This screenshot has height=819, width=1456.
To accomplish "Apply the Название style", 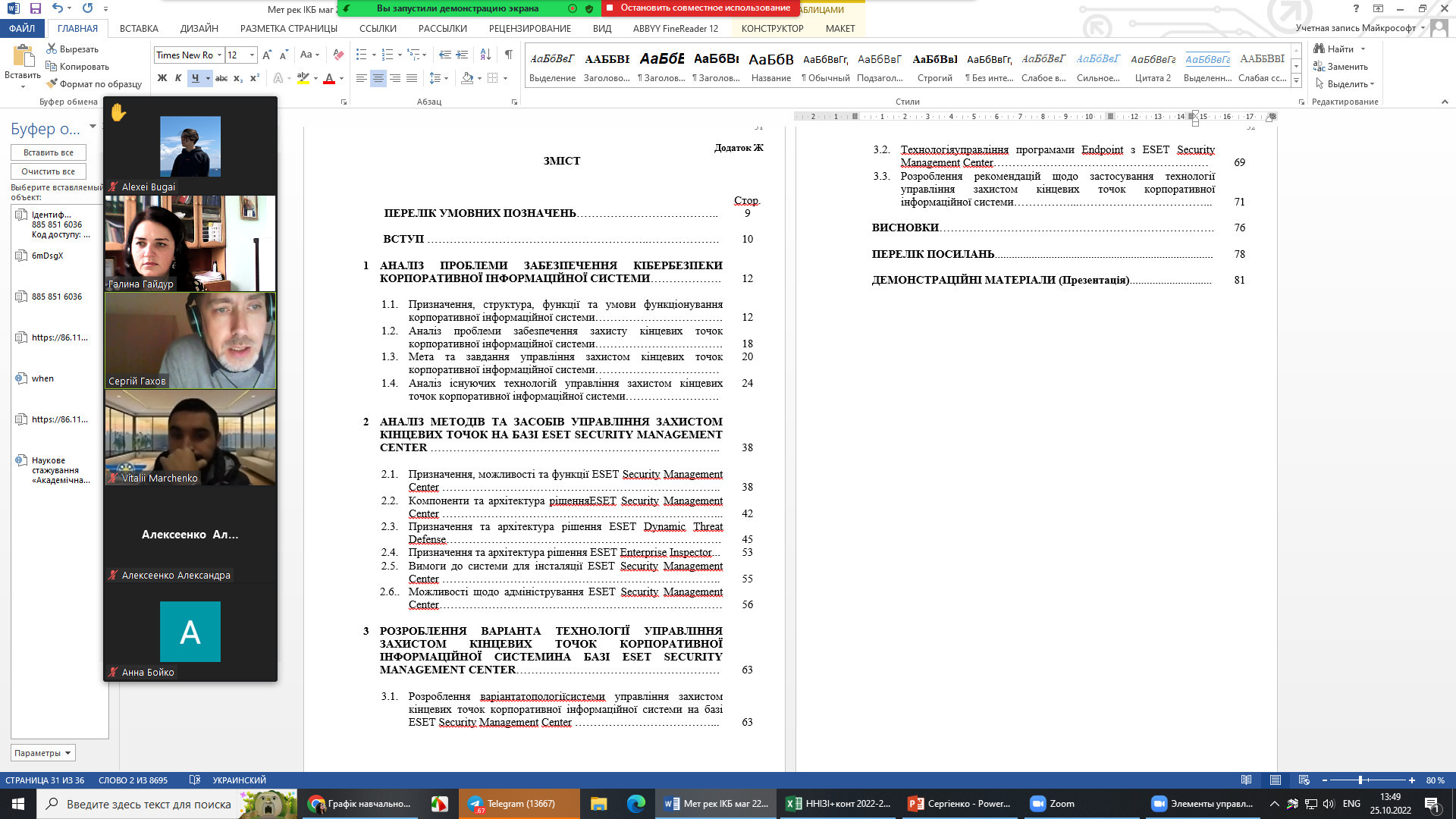I will [x=770, y=67].
